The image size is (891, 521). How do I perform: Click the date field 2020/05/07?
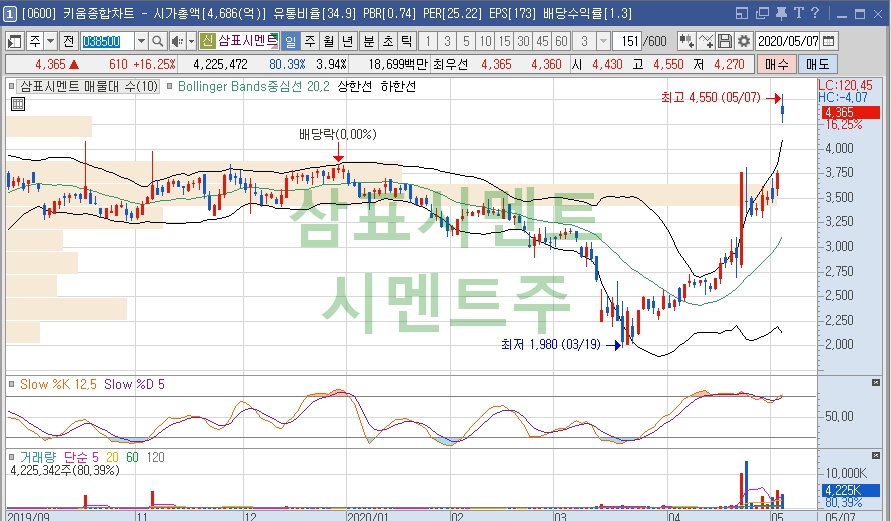(x=788, y=41)
